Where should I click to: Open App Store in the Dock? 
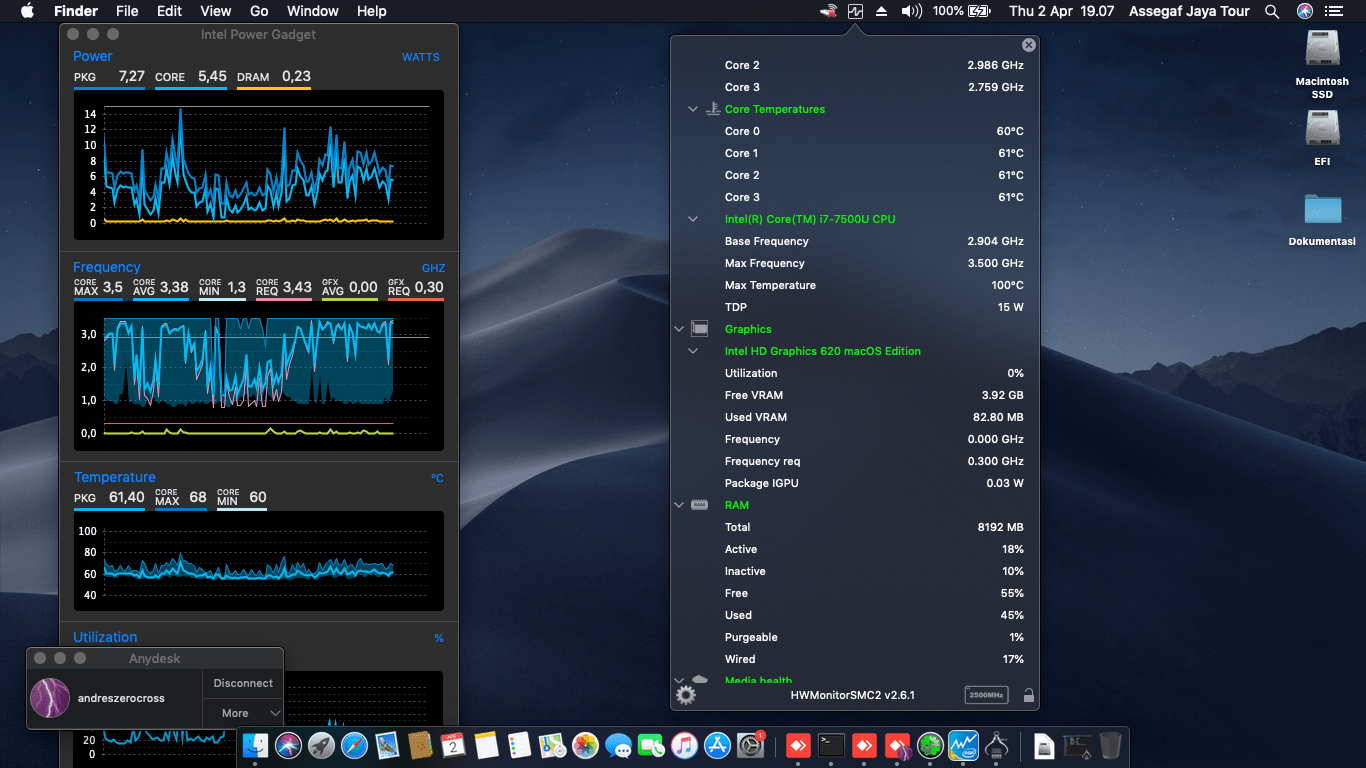pyautogui.click(x=717, y=745)
